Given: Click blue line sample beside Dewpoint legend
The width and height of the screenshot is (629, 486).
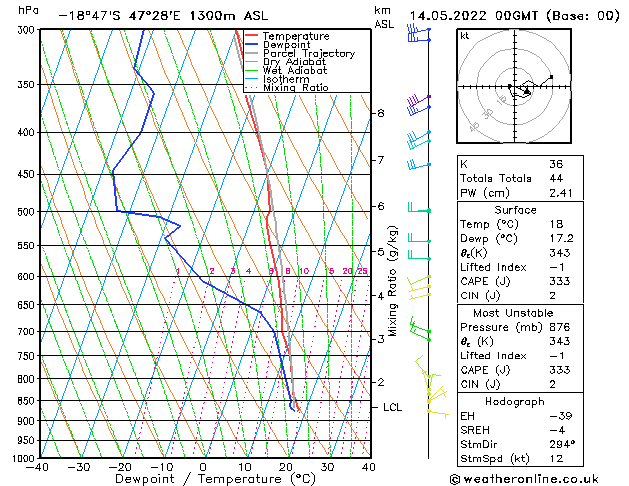Looking at the screenshot, I should 252,44.
